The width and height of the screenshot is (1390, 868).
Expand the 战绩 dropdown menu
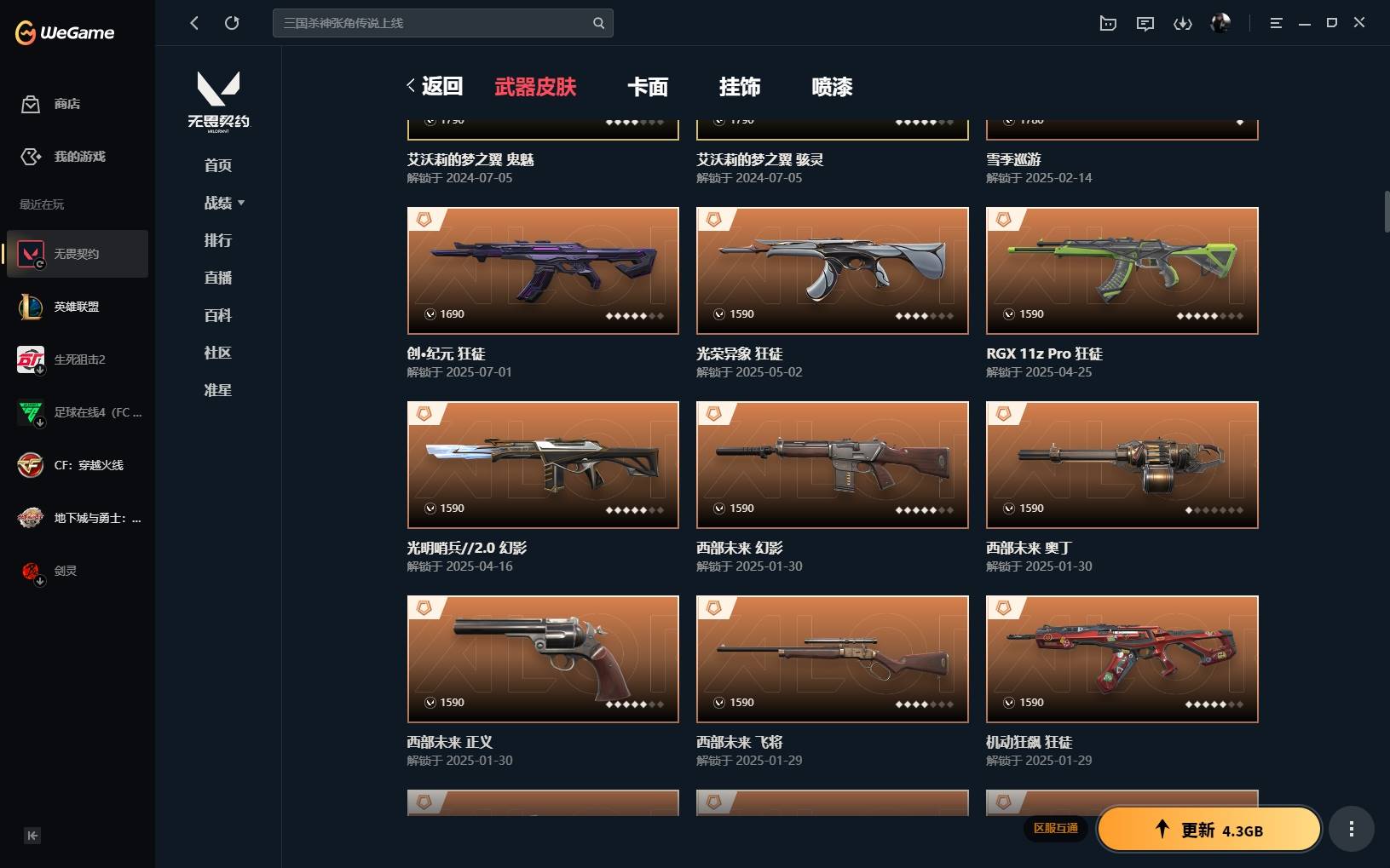point(224,203)
